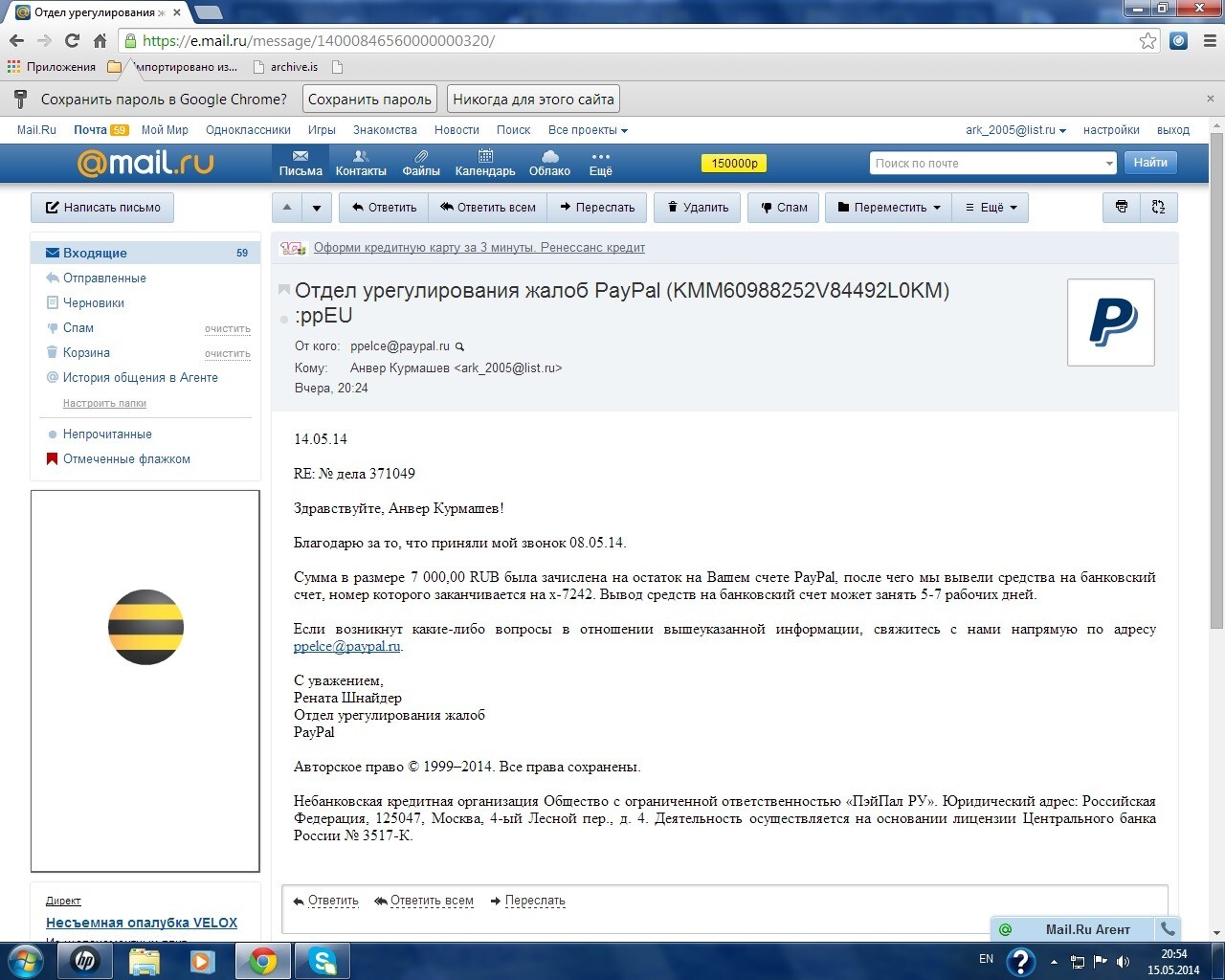Image resolution: width=1225 pixels, height=980 pixels.
Task: Open the Календарь calendar icon
Action: [485, 163]
